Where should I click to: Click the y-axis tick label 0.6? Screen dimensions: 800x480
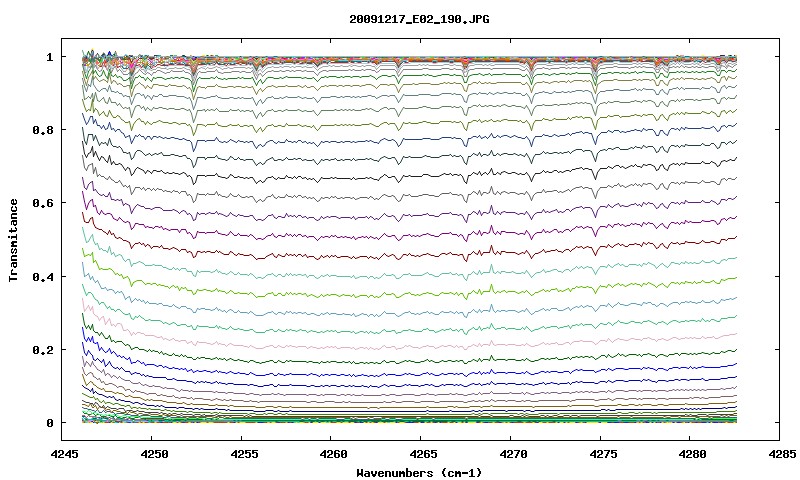pos(43,203)
